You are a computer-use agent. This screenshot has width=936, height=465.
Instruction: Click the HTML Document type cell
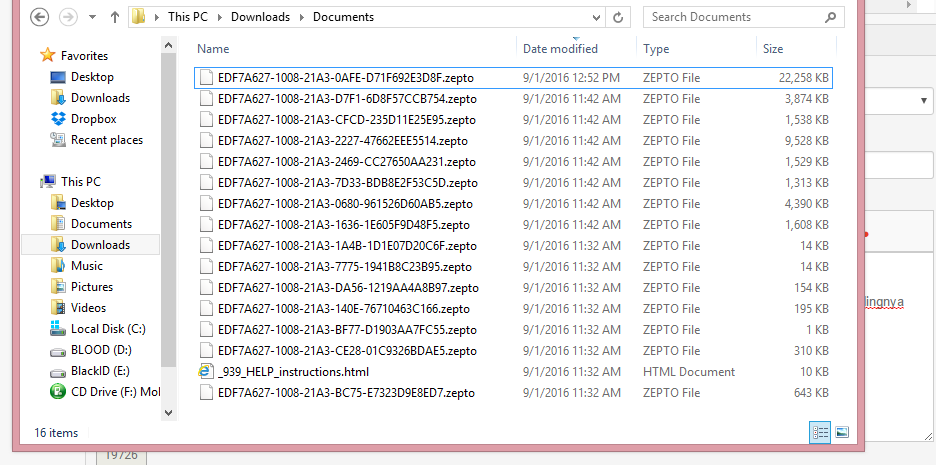click(x=689, y=372)
